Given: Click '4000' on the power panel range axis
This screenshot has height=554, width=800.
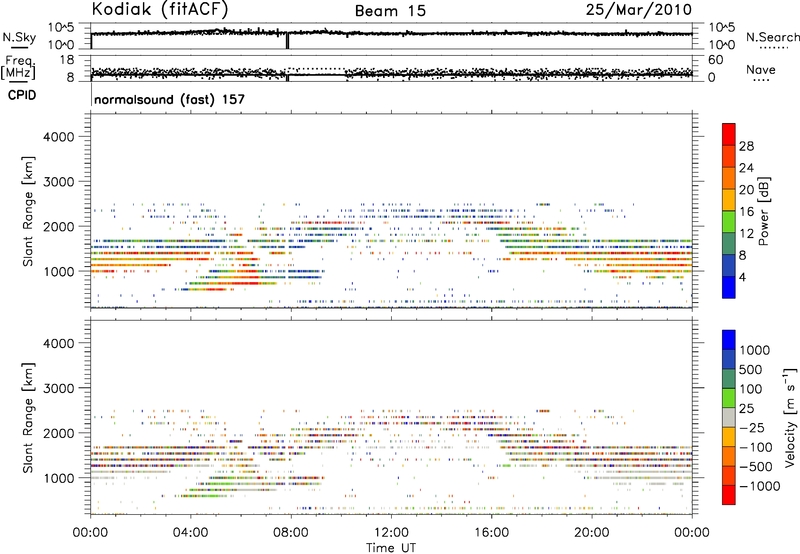Looking at the screenshot, I should coord(59,137).
